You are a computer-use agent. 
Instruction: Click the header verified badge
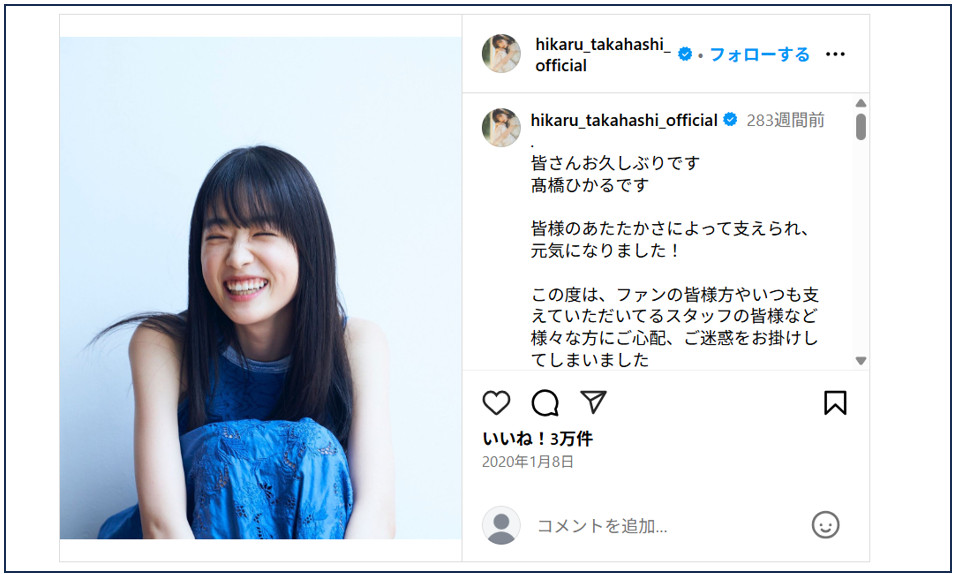click(x=685, y=54)
